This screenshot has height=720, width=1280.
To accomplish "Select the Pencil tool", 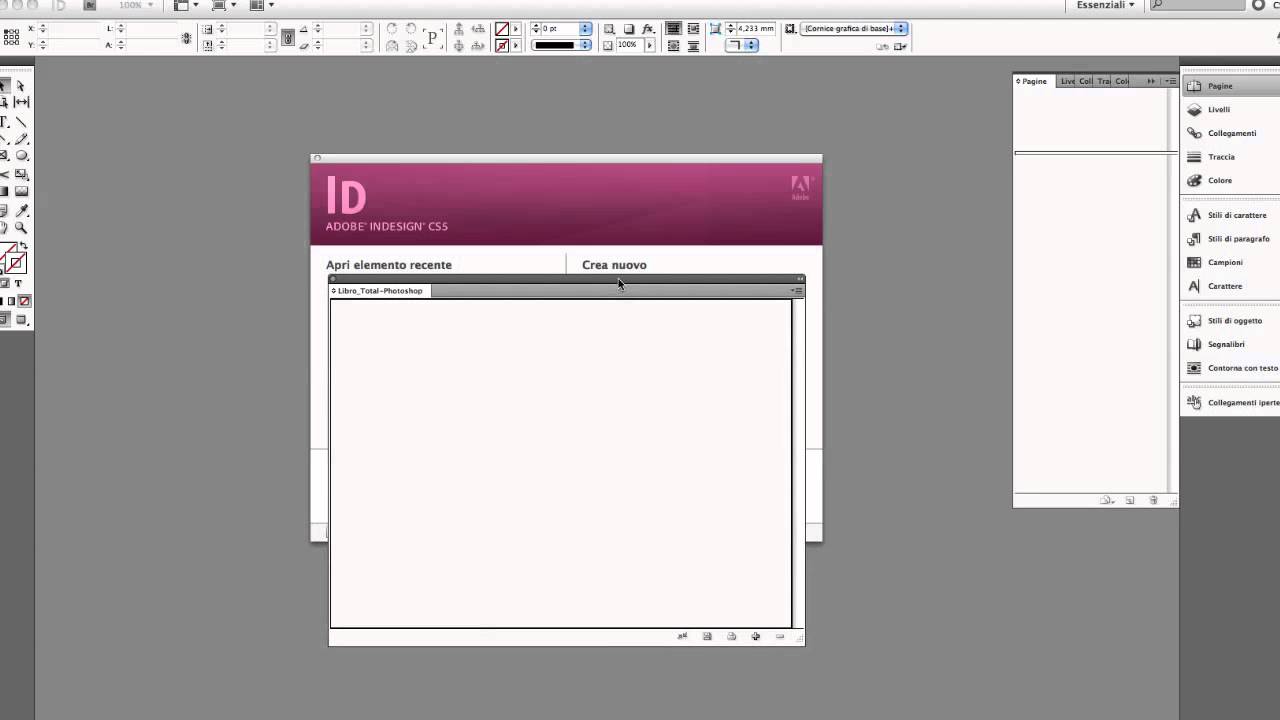I will 21,139.
